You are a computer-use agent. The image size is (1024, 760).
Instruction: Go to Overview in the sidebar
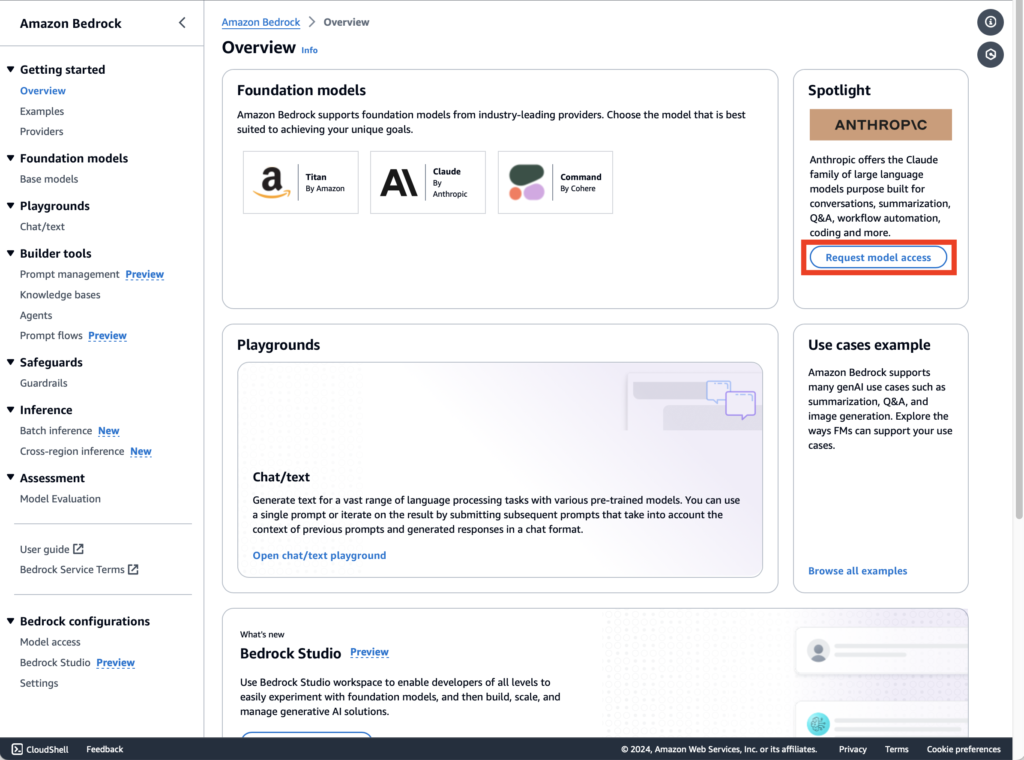[x=42, y=91]
